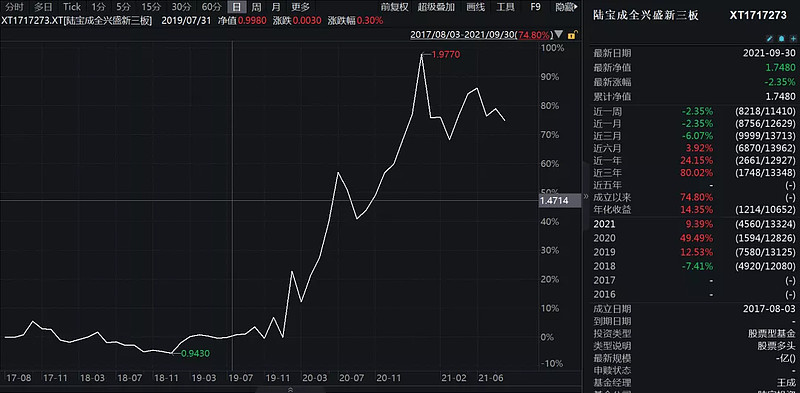This screenshot has width=800, height=393.
Task: Open the 画线 drawing tools
Action: [x=475, y=7]
